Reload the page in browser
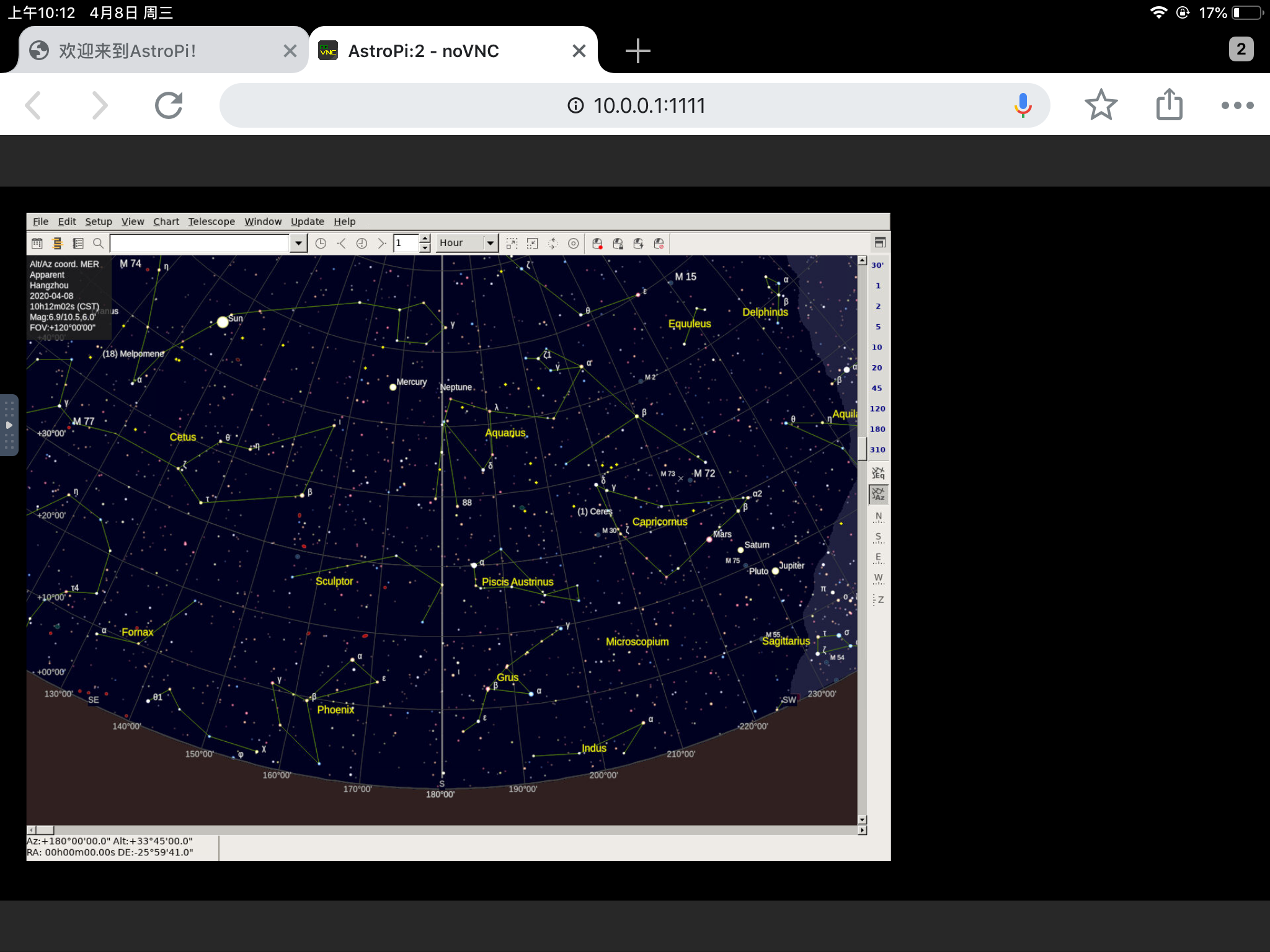Viewport: 1270px width, 952px height. tap(168, 105)
